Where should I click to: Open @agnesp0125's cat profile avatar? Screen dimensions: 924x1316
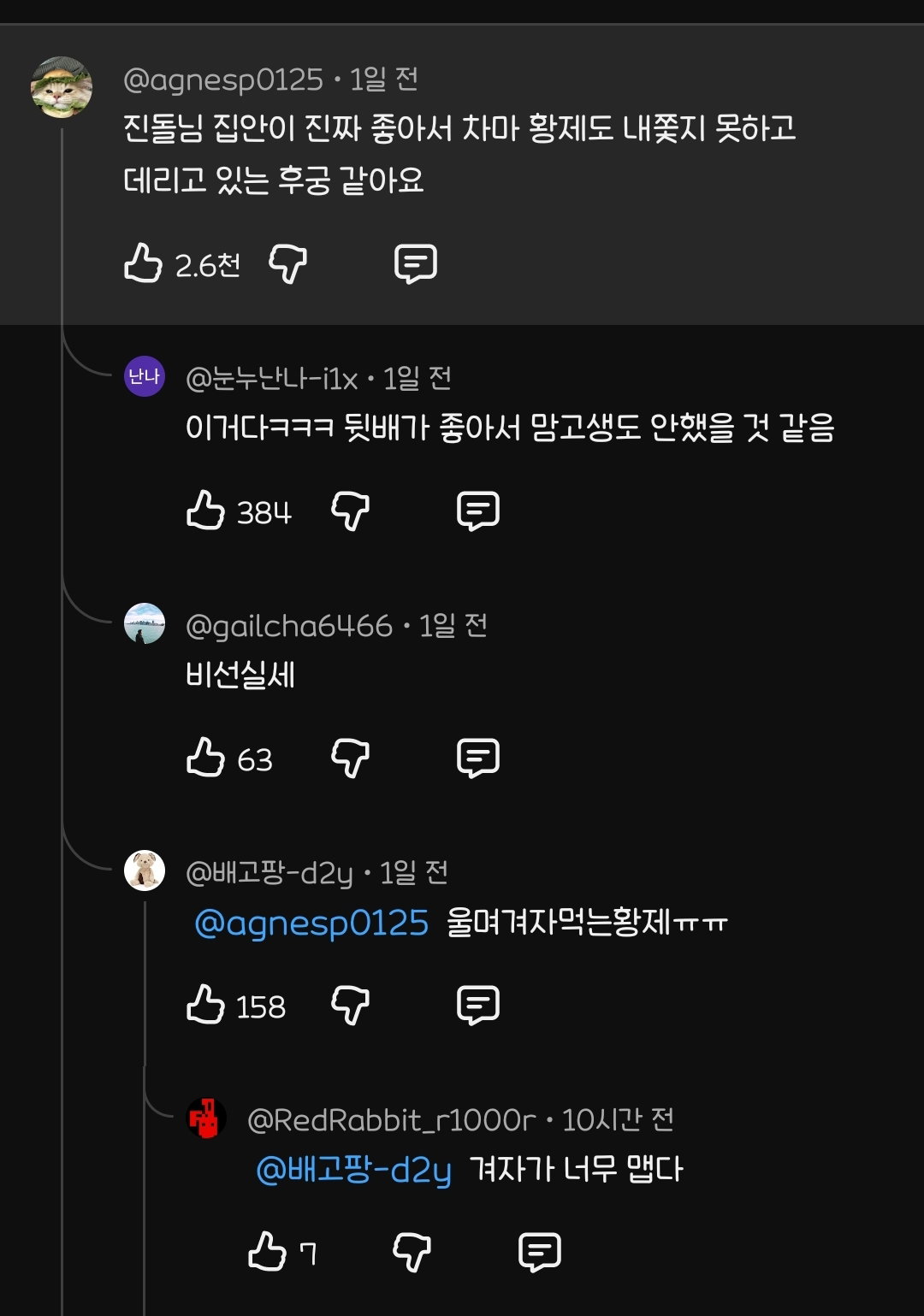point(62,87)
